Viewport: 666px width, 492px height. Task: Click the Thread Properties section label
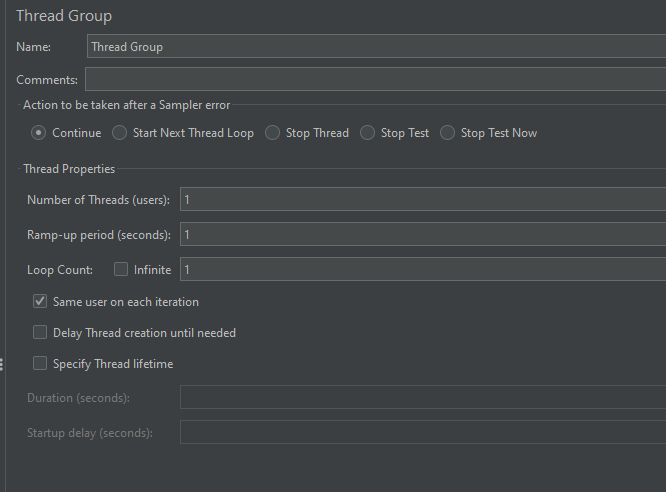point(69,169)
